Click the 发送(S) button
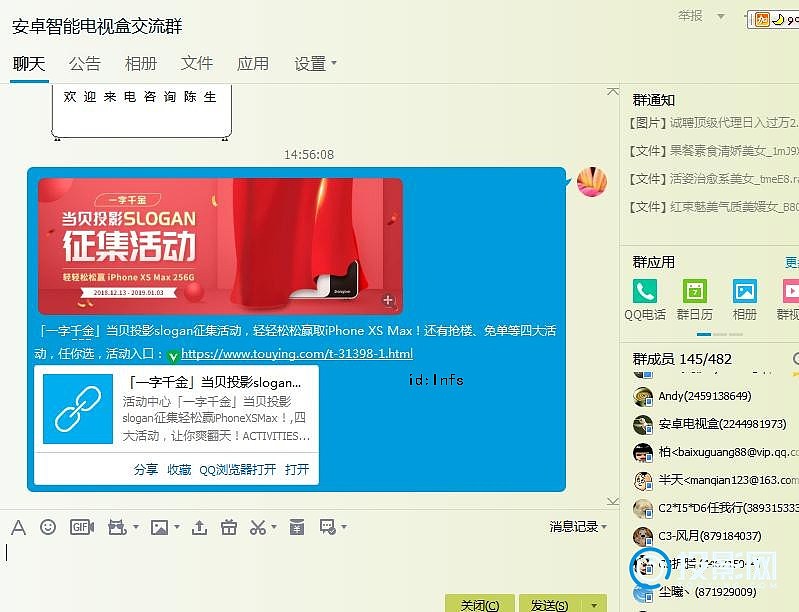 coord(551,604)
